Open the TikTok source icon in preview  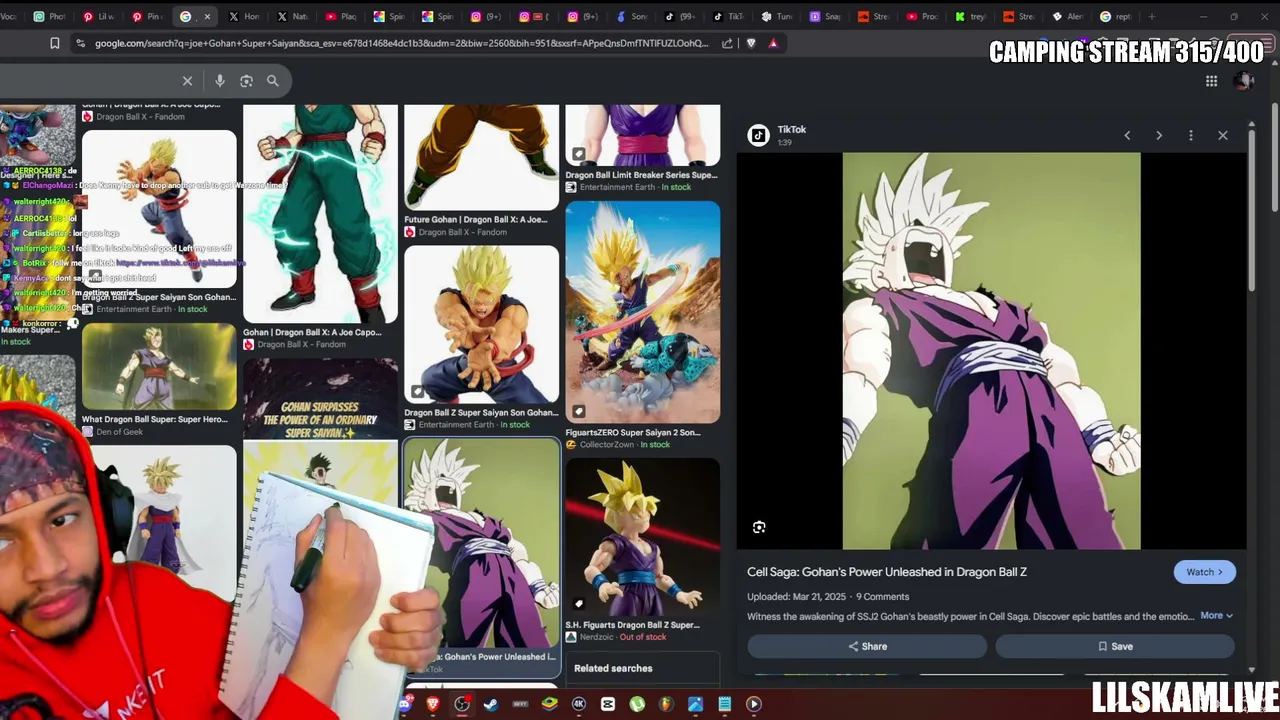coord(758,135)
